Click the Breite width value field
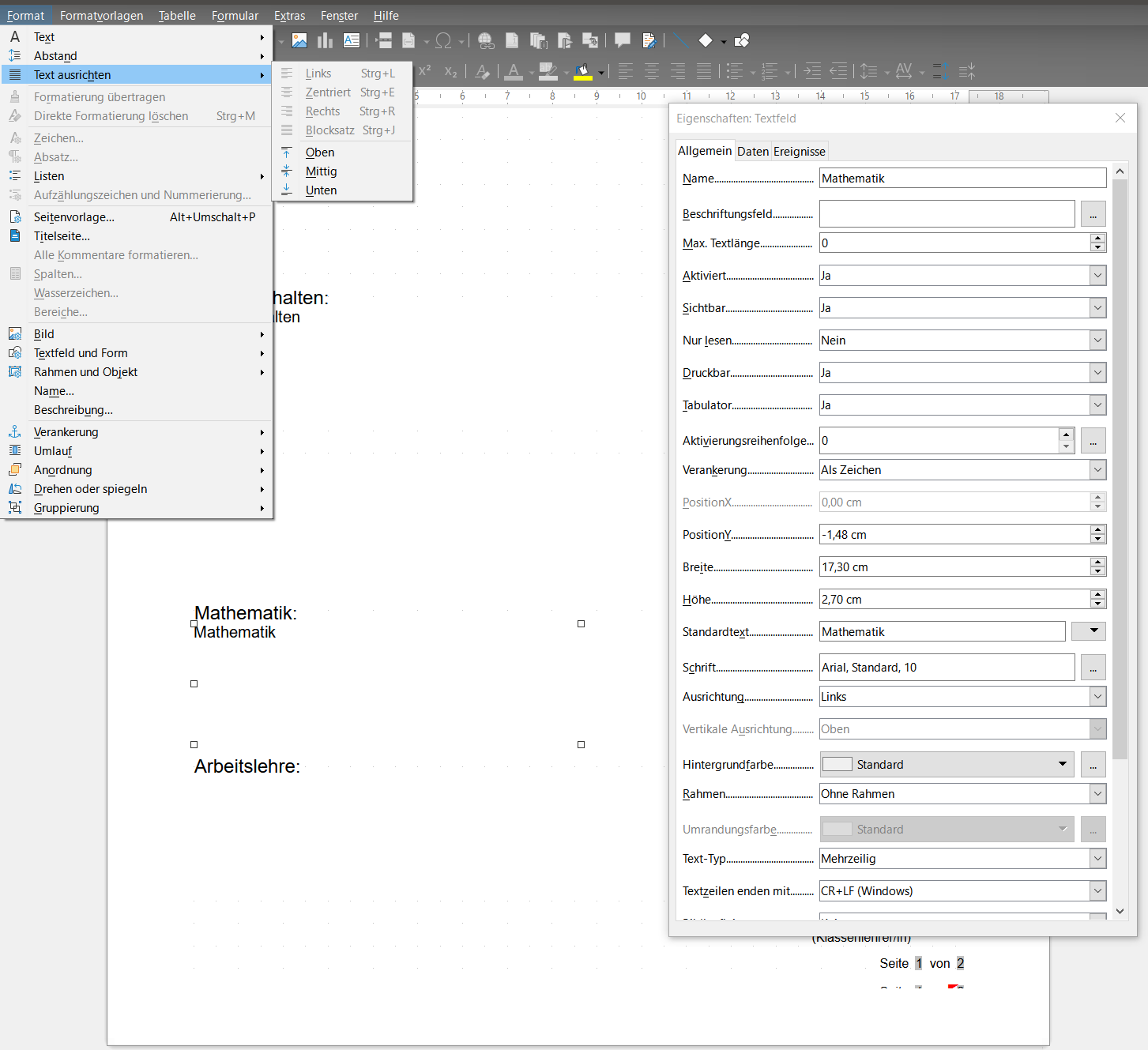The width and height of the screenshot is (1148, 1050). click(x=954, y=567)
